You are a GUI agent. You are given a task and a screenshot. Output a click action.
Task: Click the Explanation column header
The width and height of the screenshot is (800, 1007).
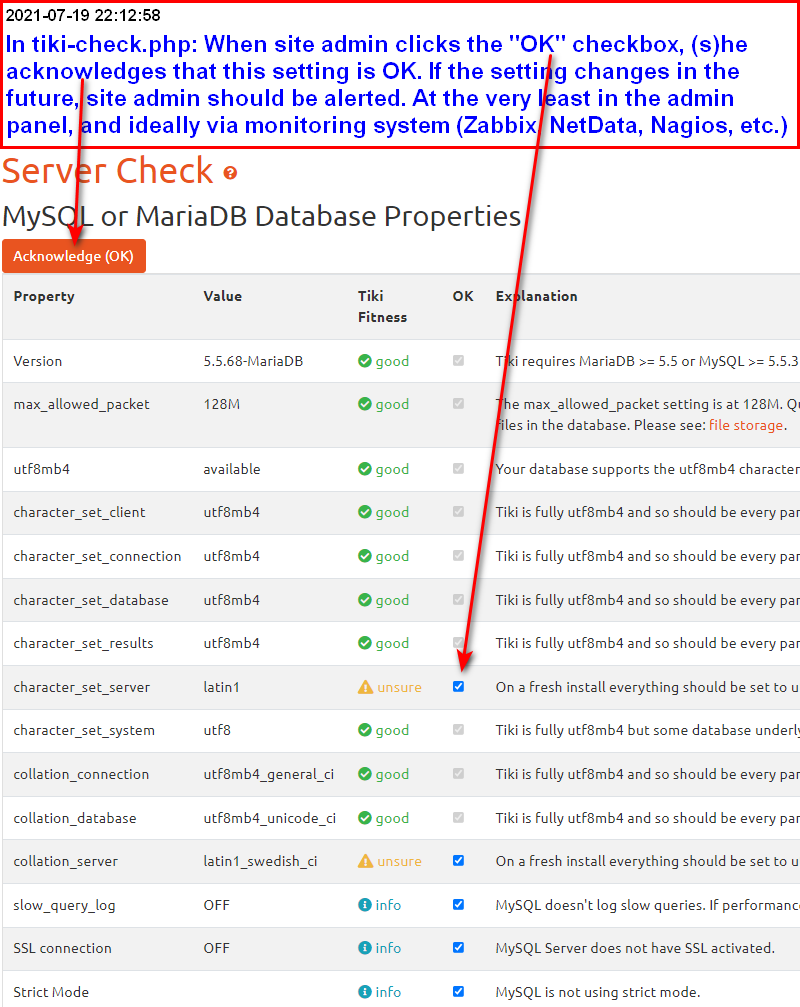tap(536, 296)
